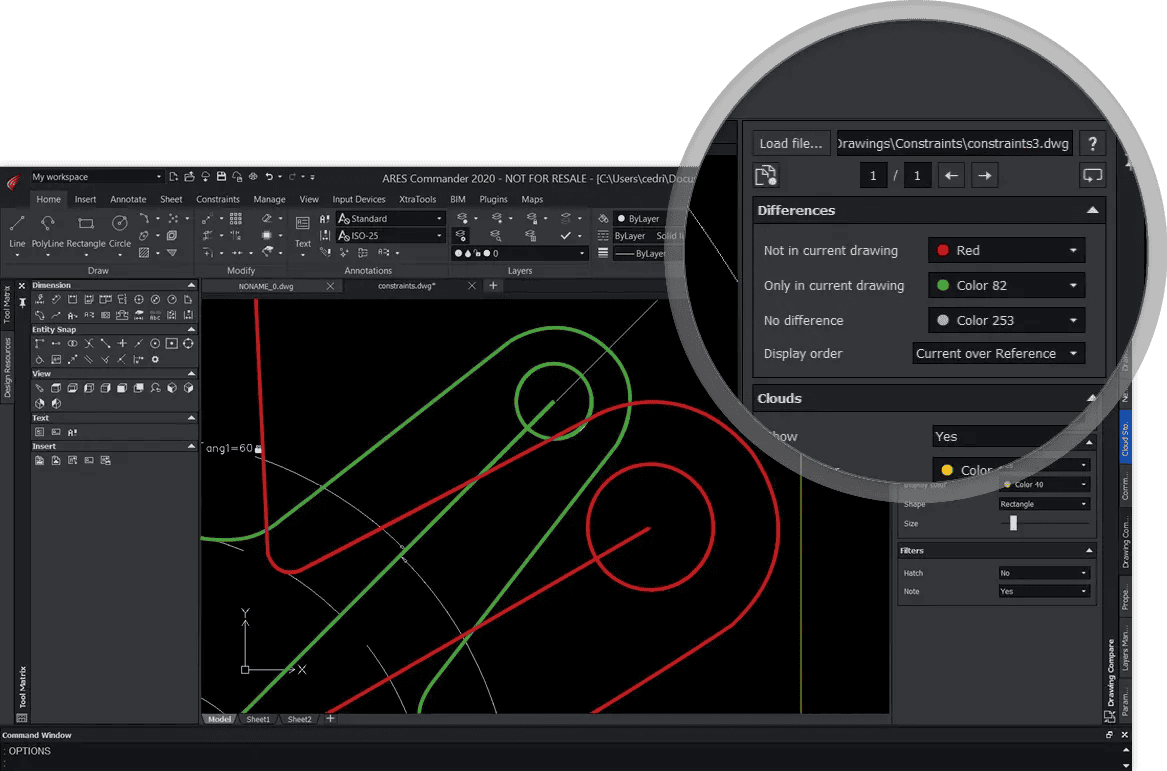Open the Hatch filter dropdown
The image size is (1167, 771).
coord(1044,573)
